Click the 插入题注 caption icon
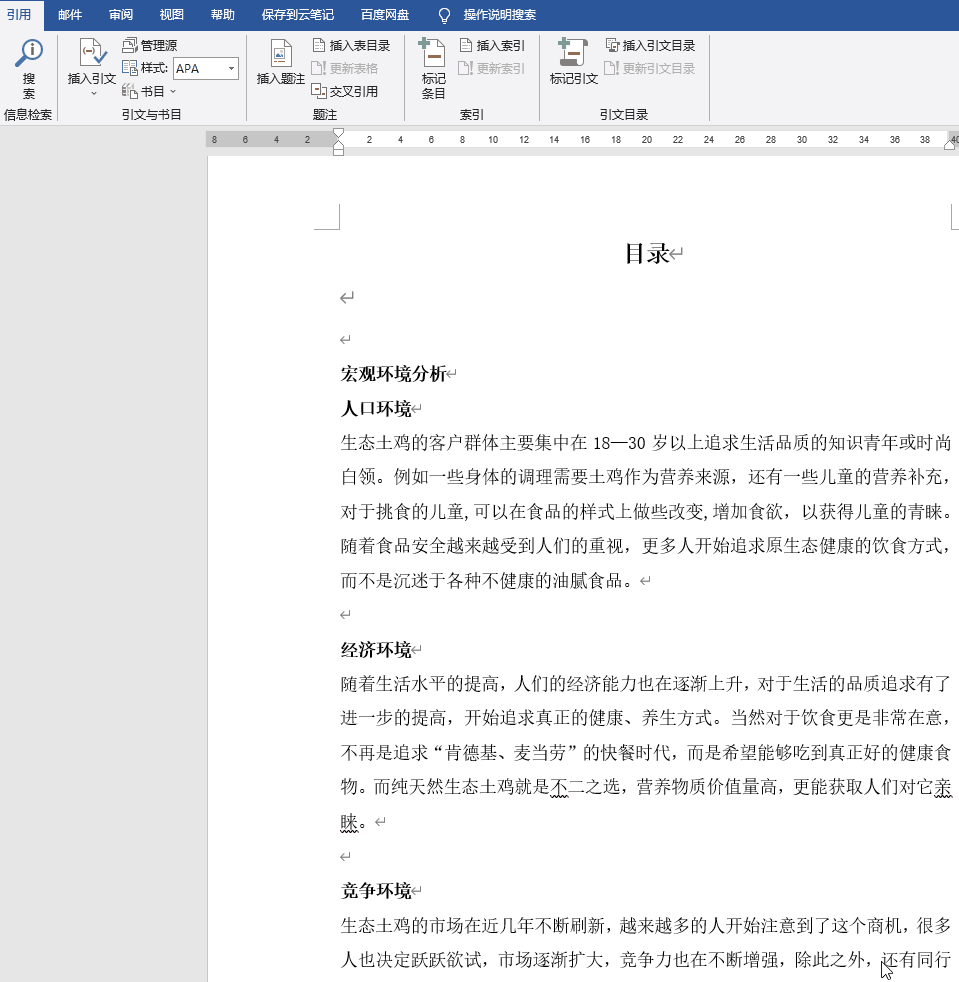The height and width of the screenshot is (982, 959). coord(281,64)
